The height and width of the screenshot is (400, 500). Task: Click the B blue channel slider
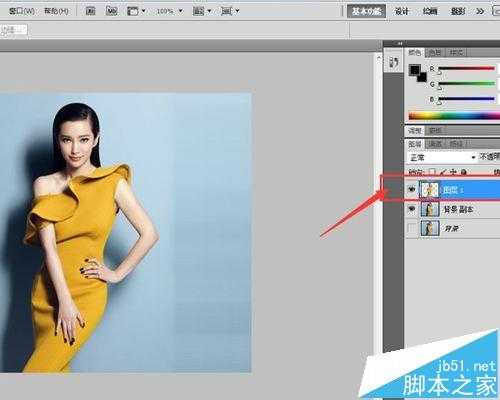(x=466, y=99)
